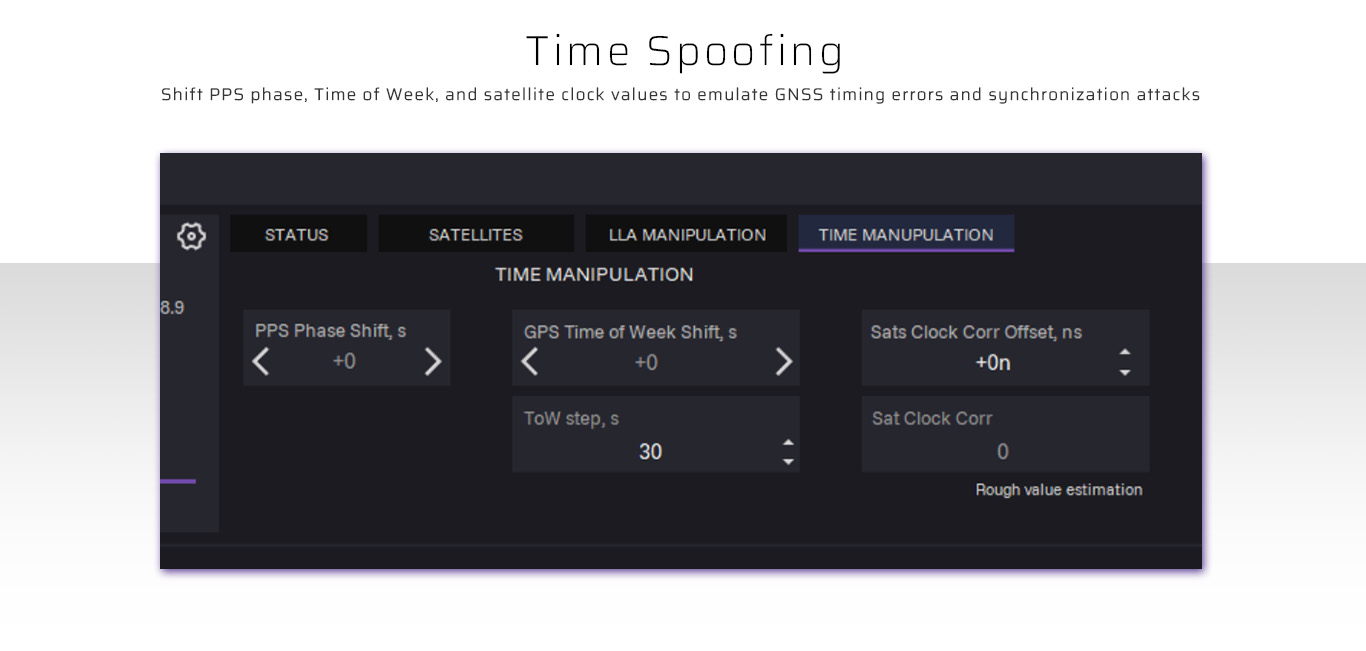The image size is (1366, 651).
Task: Lower the Sats Clock Corr Offset
Action: tap(1125, 372)
